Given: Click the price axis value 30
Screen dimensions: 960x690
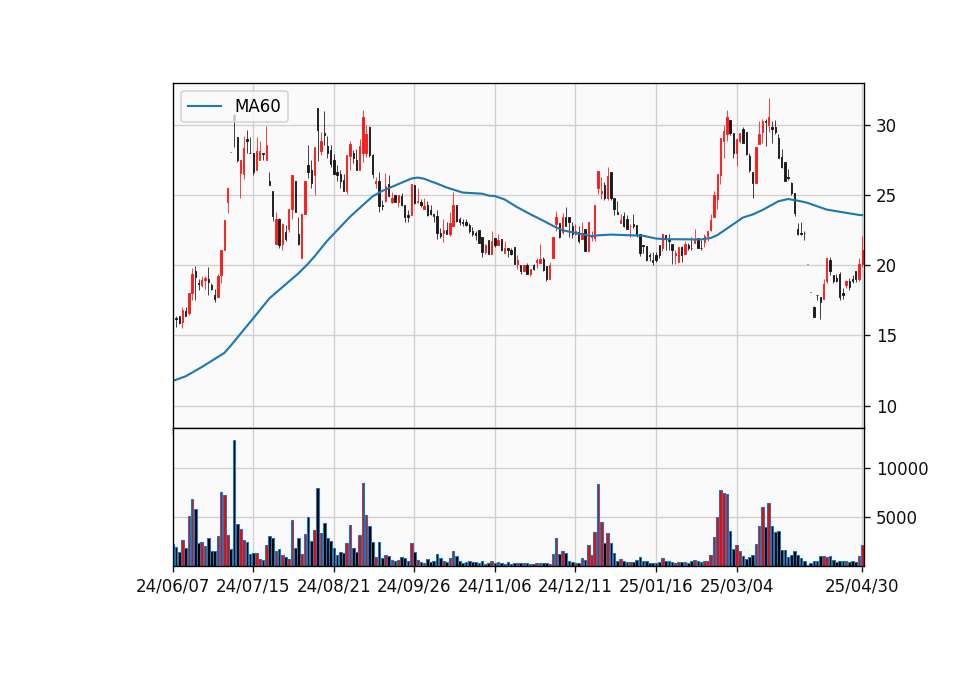Looking at the screenshot, I should 886,126.
